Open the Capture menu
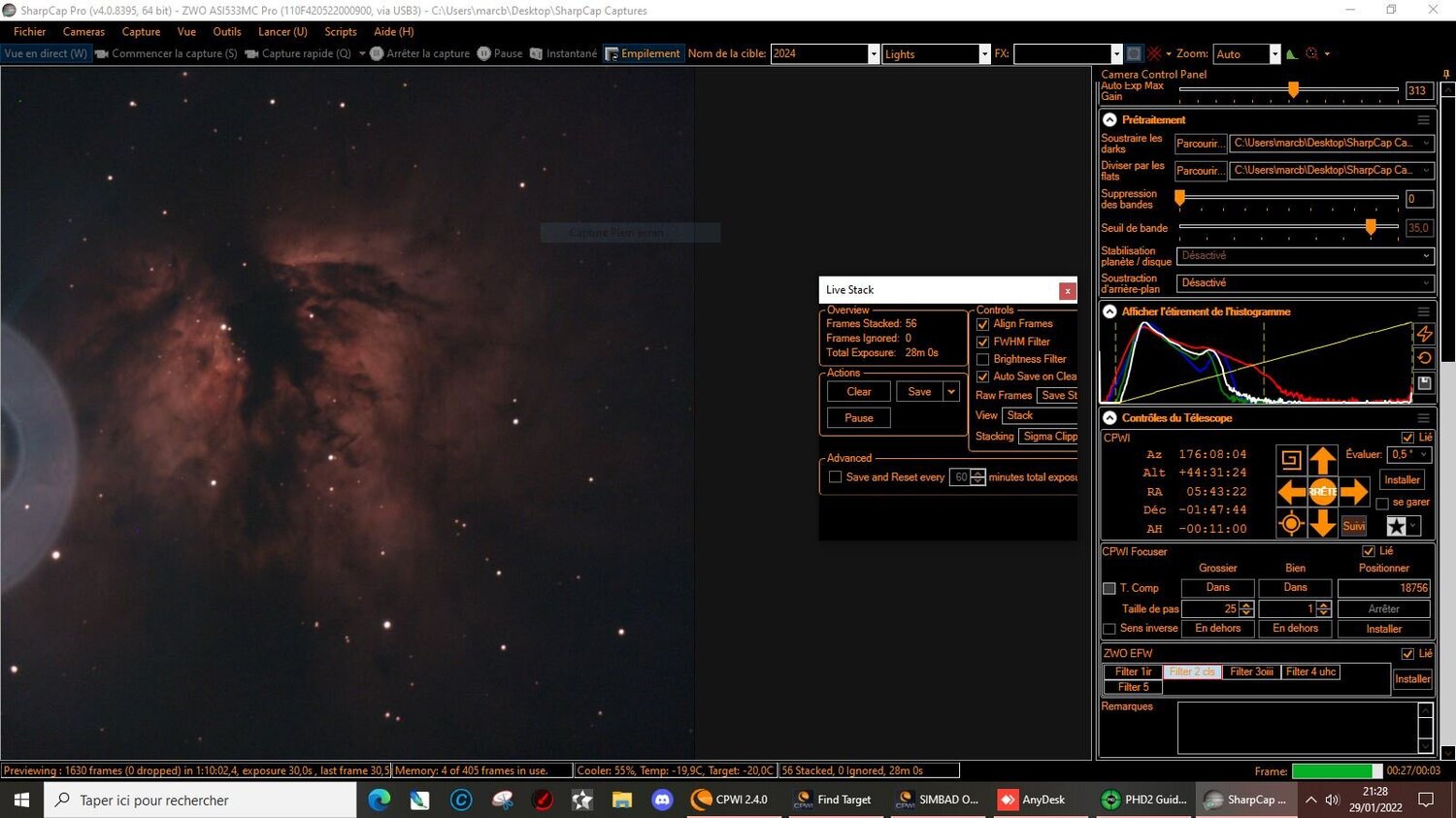The image size is (1456, 818). [141, 32]
